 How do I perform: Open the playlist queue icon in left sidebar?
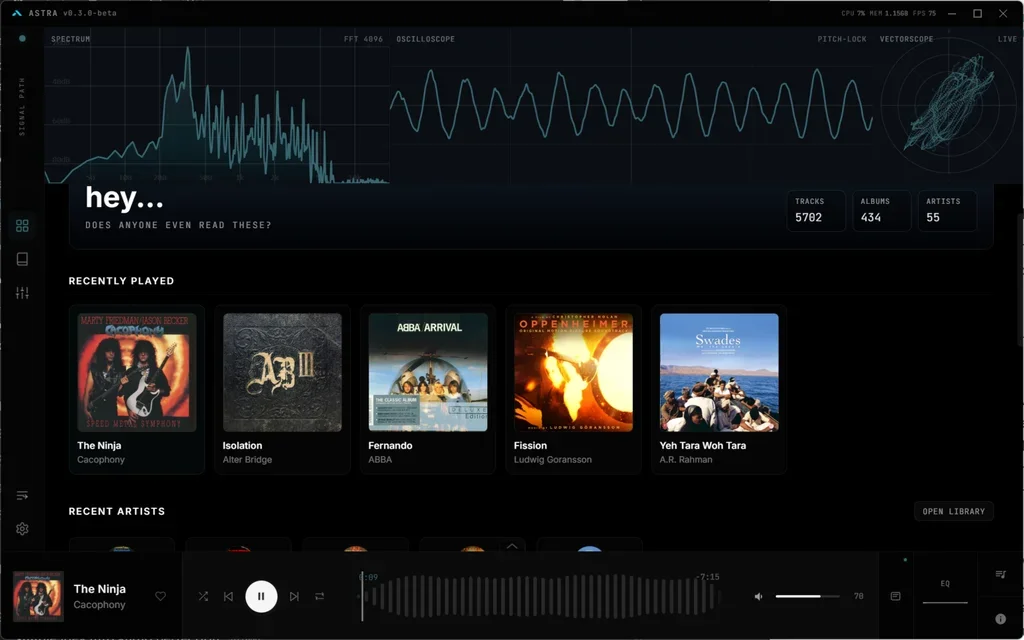(22, 495)
